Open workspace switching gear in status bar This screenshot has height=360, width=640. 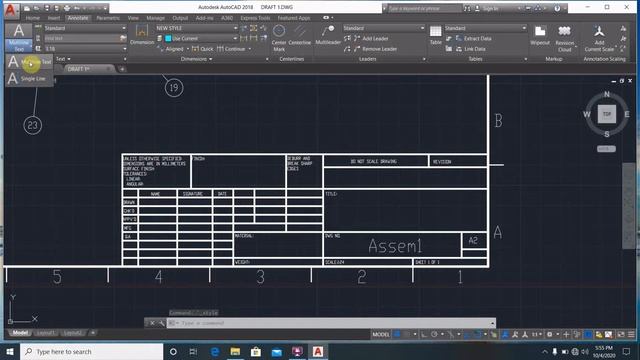pos(549,334)
